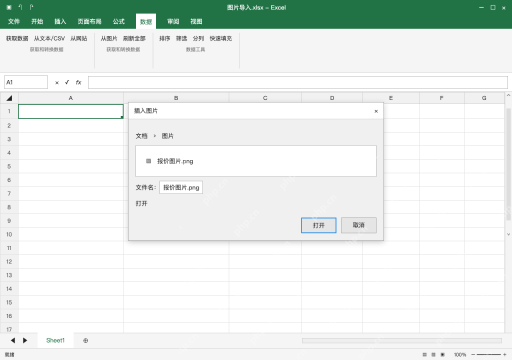Click the breadcrumb arrow between 文档 and 图片

tap(155, 136)
